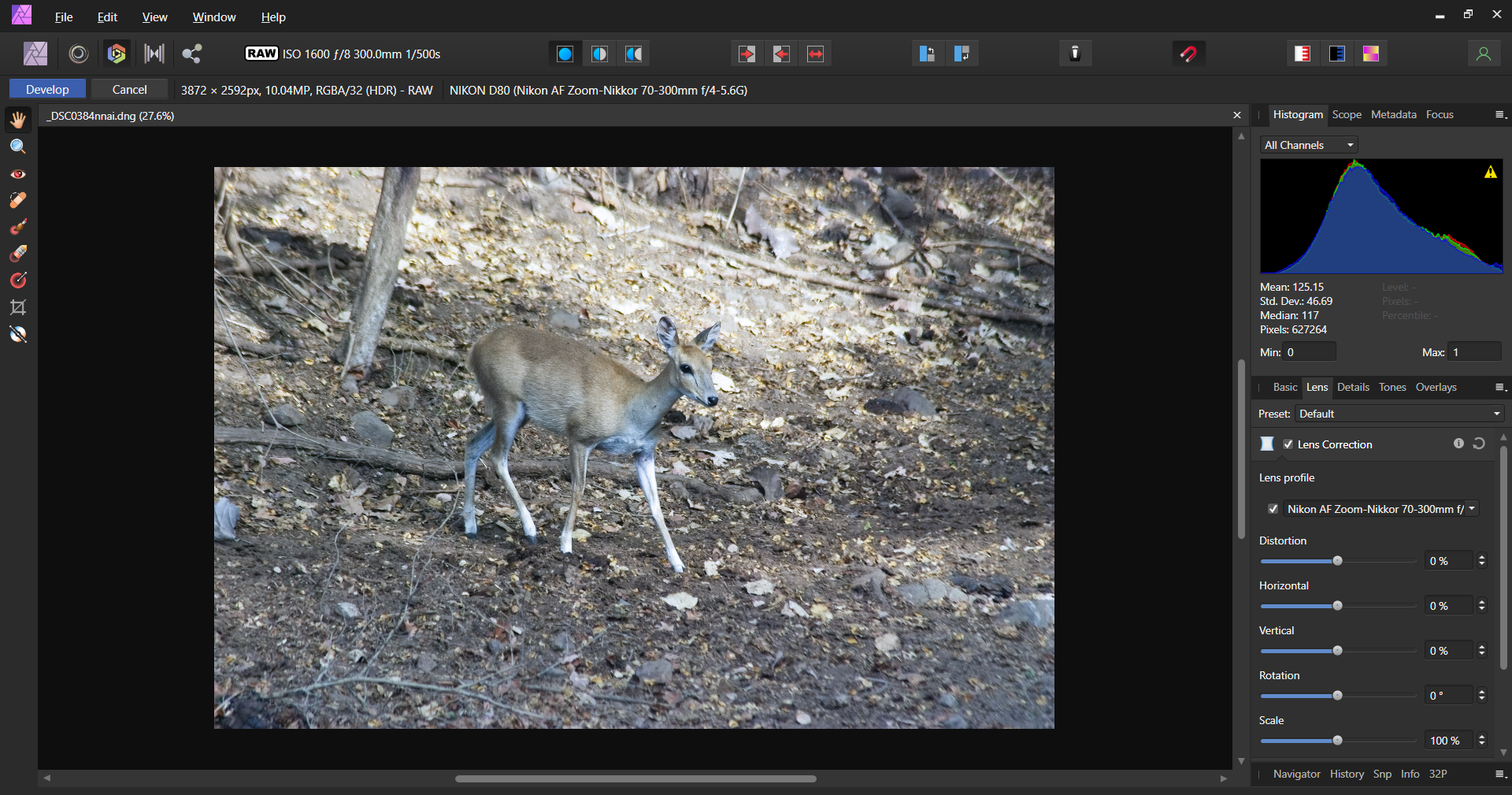Switch to the Tones tab
The width and height of the screenshot is (1512, 795).
point(1392,387)
